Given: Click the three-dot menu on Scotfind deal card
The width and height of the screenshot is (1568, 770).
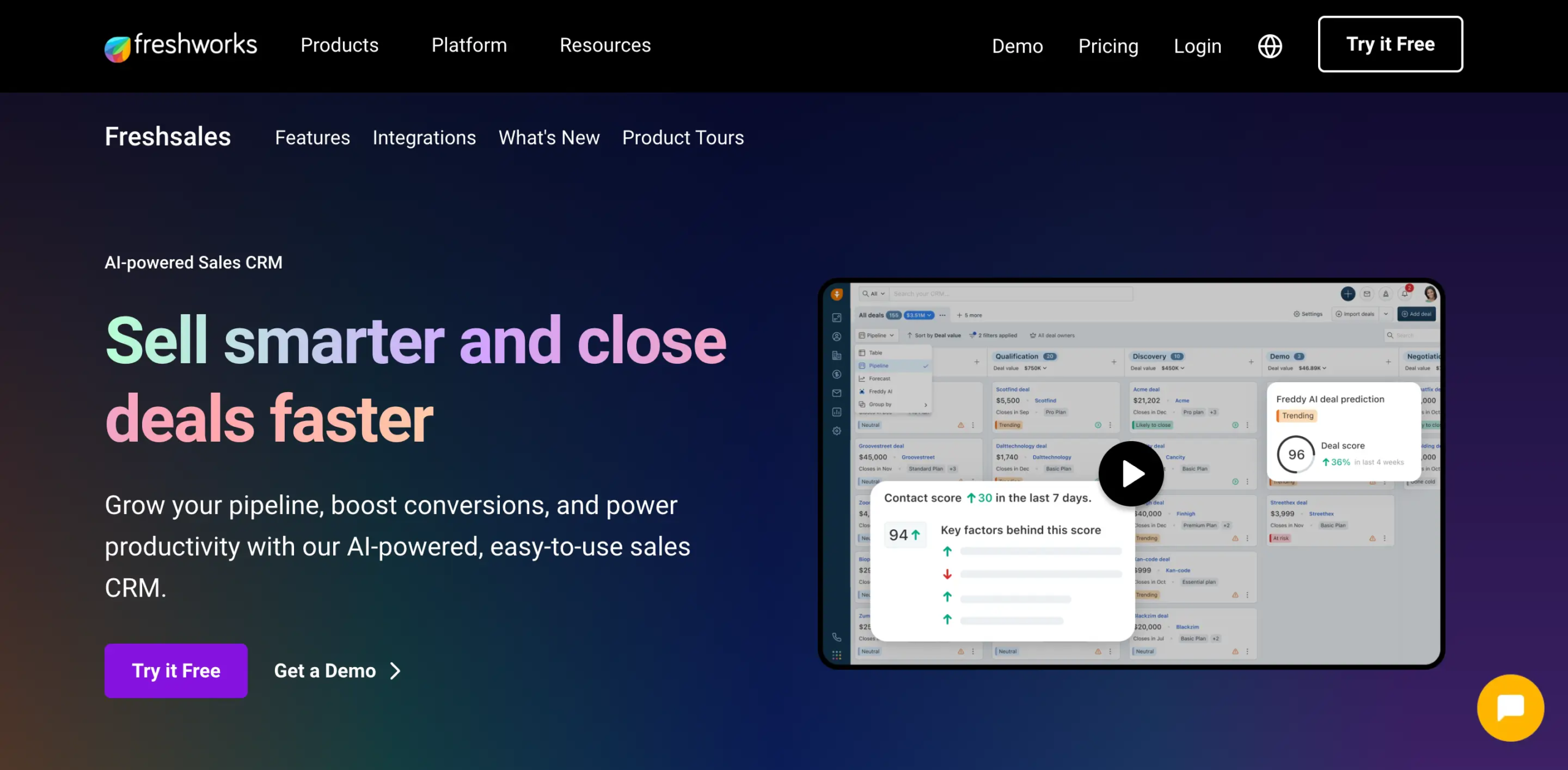Looking at the screenshot, I should 1110,425.
